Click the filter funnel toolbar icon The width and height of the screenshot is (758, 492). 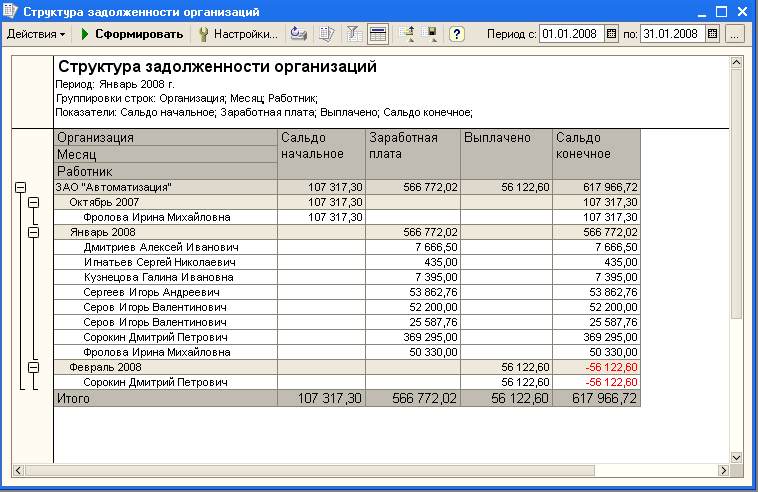coord(354,34)
